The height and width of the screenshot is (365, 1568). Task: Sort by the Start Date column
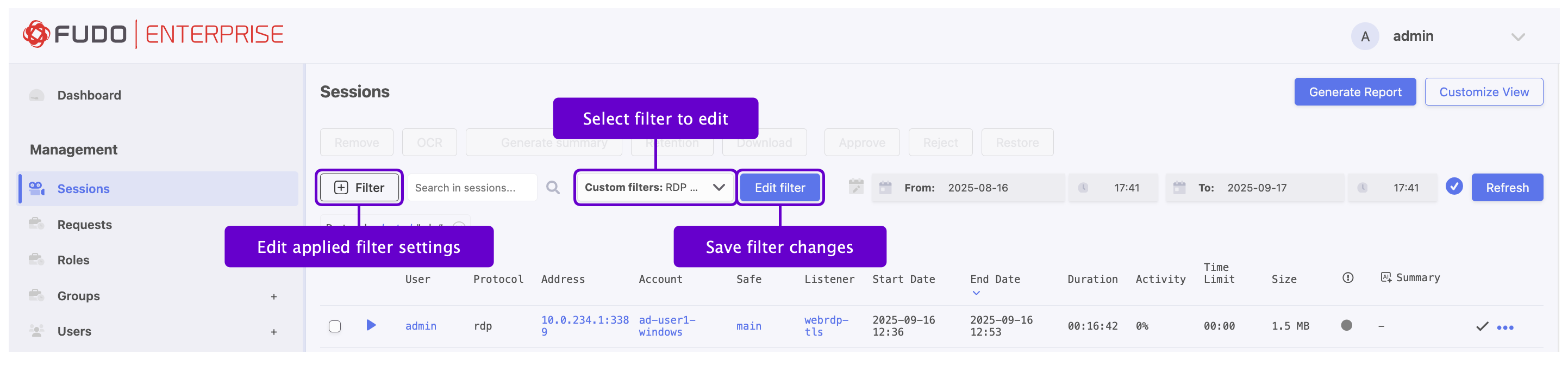click(x=903, y=279)
